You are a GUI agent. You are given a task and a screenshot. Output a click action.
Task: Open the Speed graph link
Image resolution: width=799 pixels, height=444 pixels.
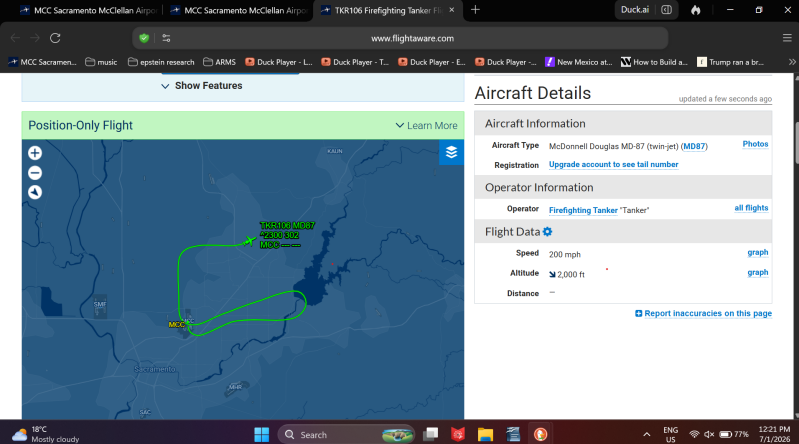pyautogui.click(x=758, y=252)
